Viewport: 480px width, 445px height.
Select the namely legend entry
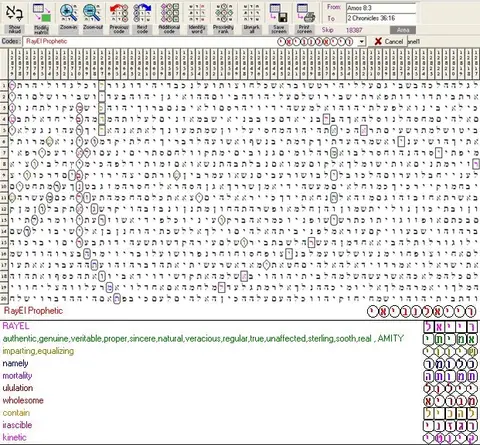(x=15, y=363)
